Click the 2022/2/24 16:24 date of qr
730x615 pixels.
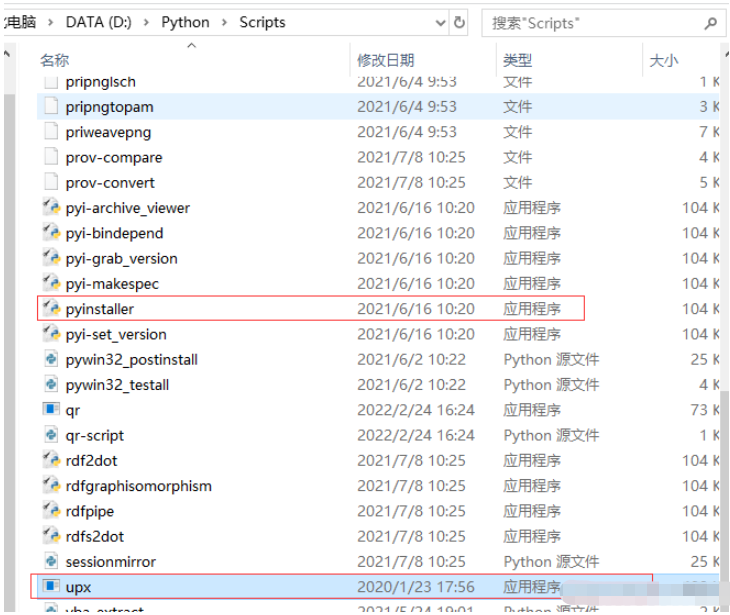click(x=416, y=410)
